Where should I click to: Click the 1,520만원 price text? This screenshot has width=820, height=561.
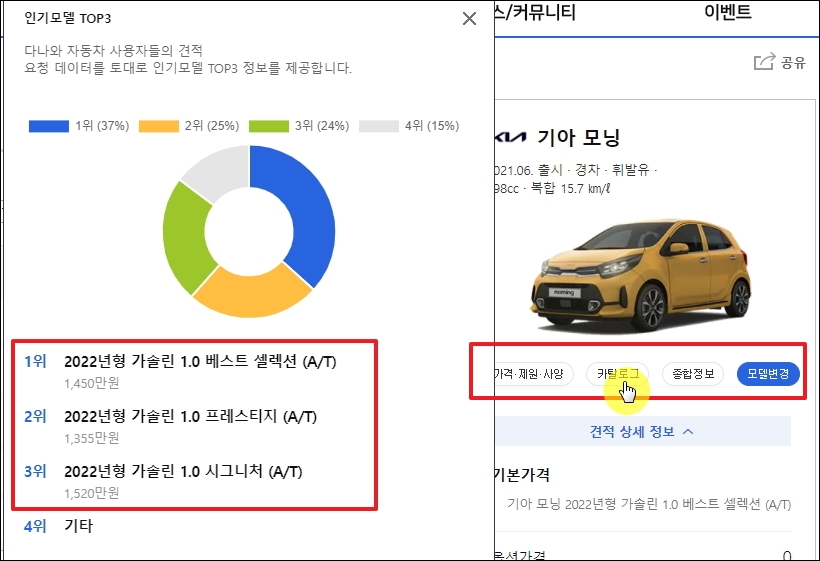click(92, 494)
